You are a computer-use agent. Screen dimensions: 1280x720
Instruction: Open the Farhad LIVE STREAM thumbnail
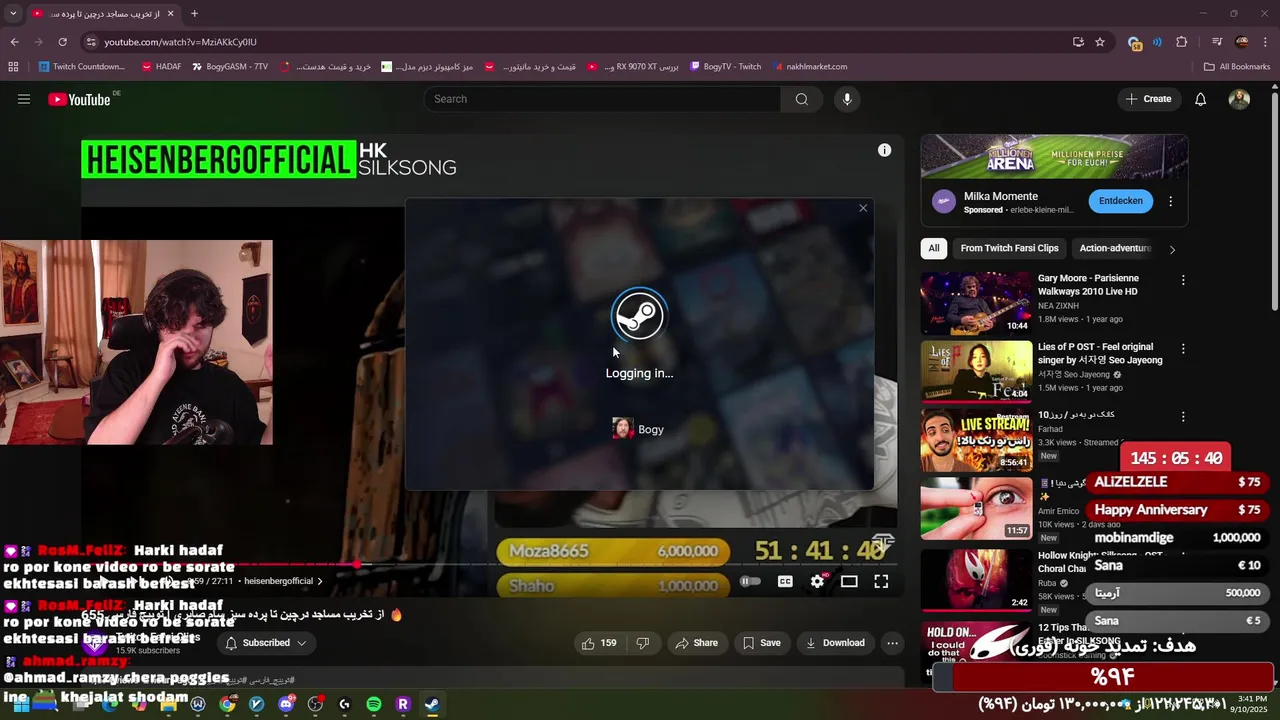(x=976, y=439)
